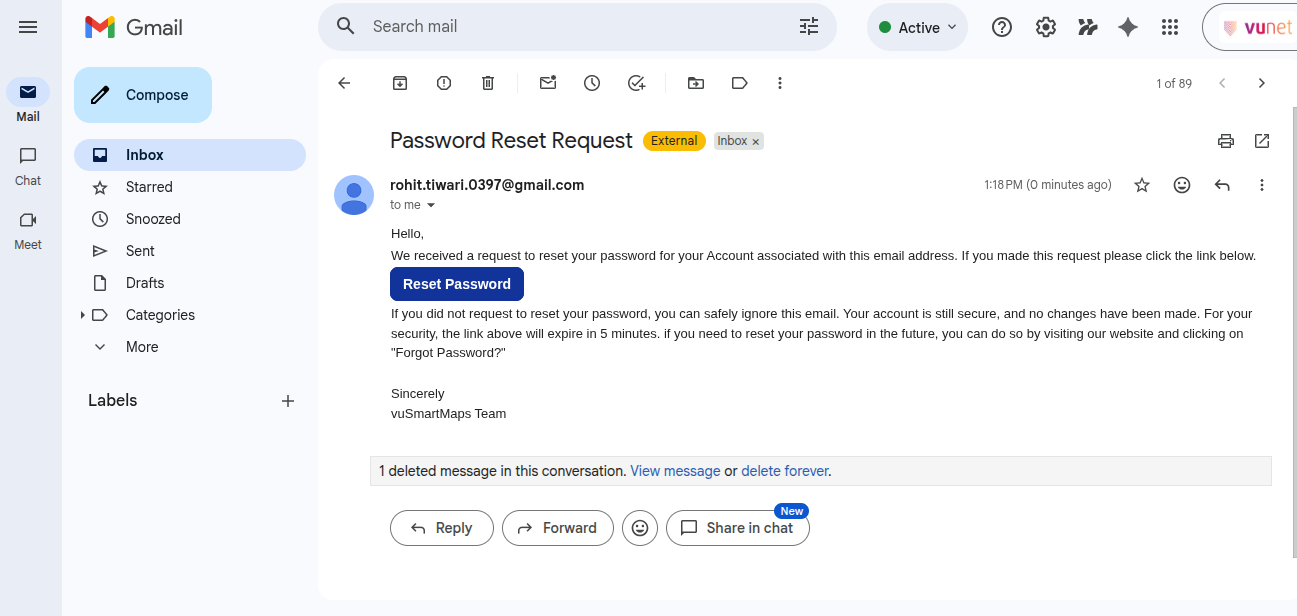Focus the Search mail field
This screenshot has width=1297, height=616.
tap(577, 27)
